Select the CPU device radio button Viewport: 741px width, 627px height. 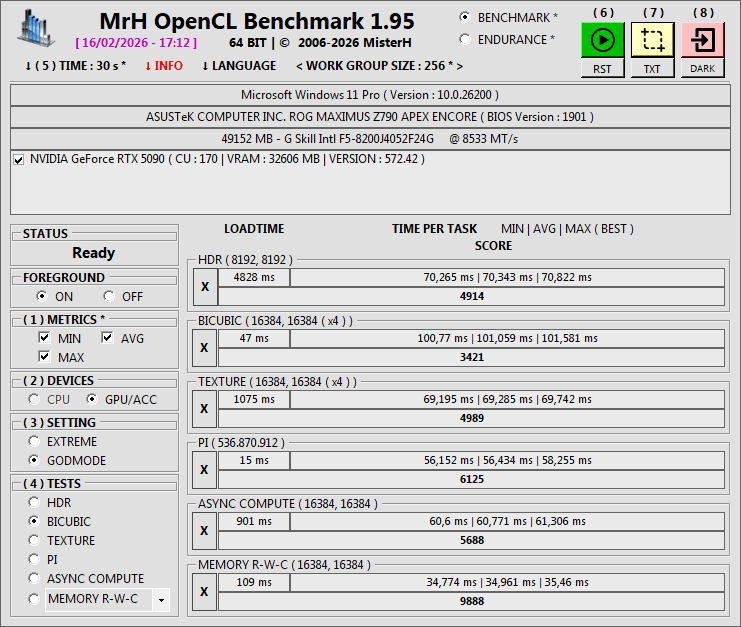34,399
